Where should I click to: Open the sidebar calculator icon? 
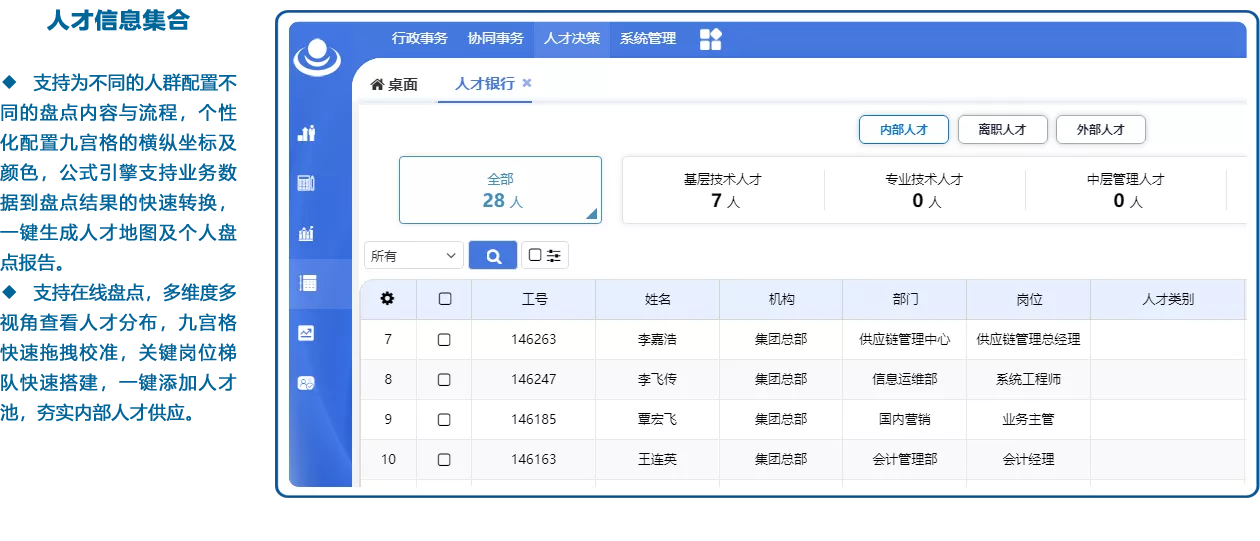click(x=307, y=183)
